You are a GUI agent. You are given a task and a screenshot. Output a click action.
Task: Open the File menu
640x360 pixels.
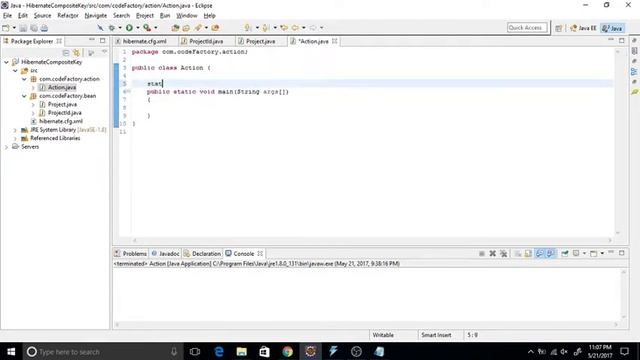7,16
